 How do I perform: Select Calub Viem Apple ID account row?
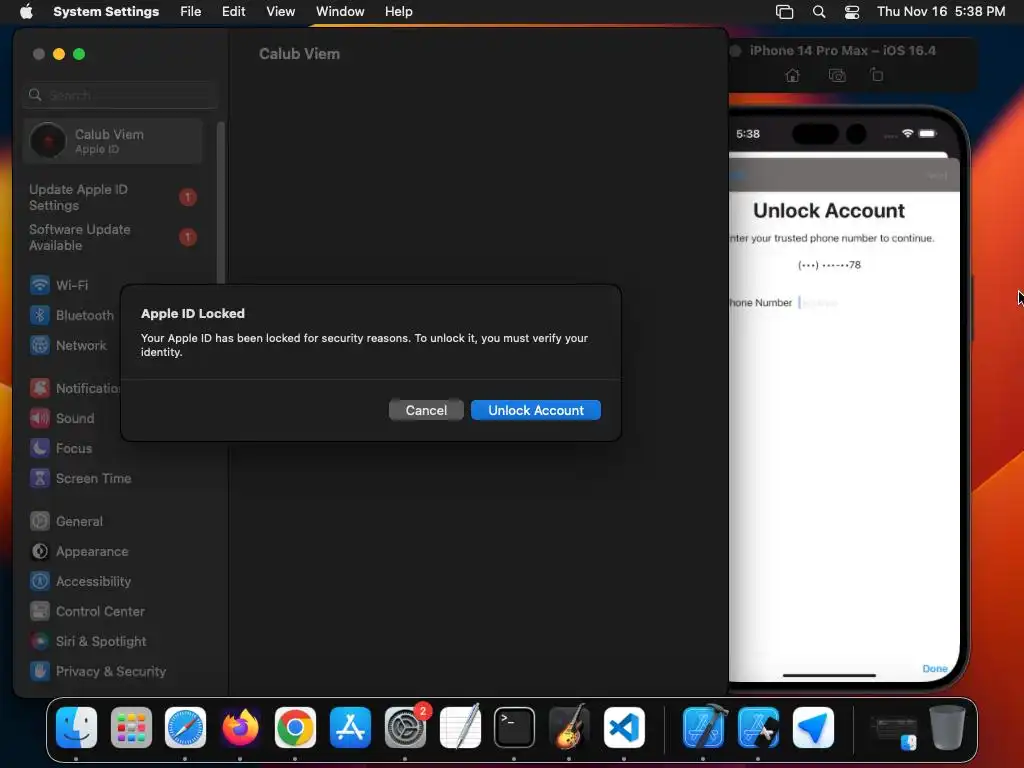[x=112, y=141]
